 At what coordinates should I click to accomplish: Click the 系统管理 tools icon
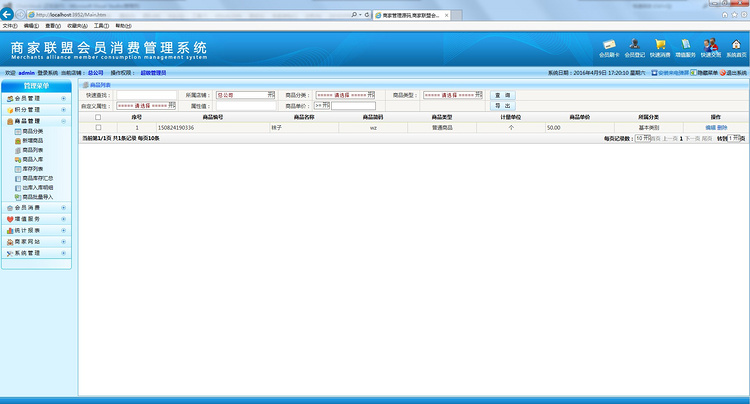coord(10,253)
